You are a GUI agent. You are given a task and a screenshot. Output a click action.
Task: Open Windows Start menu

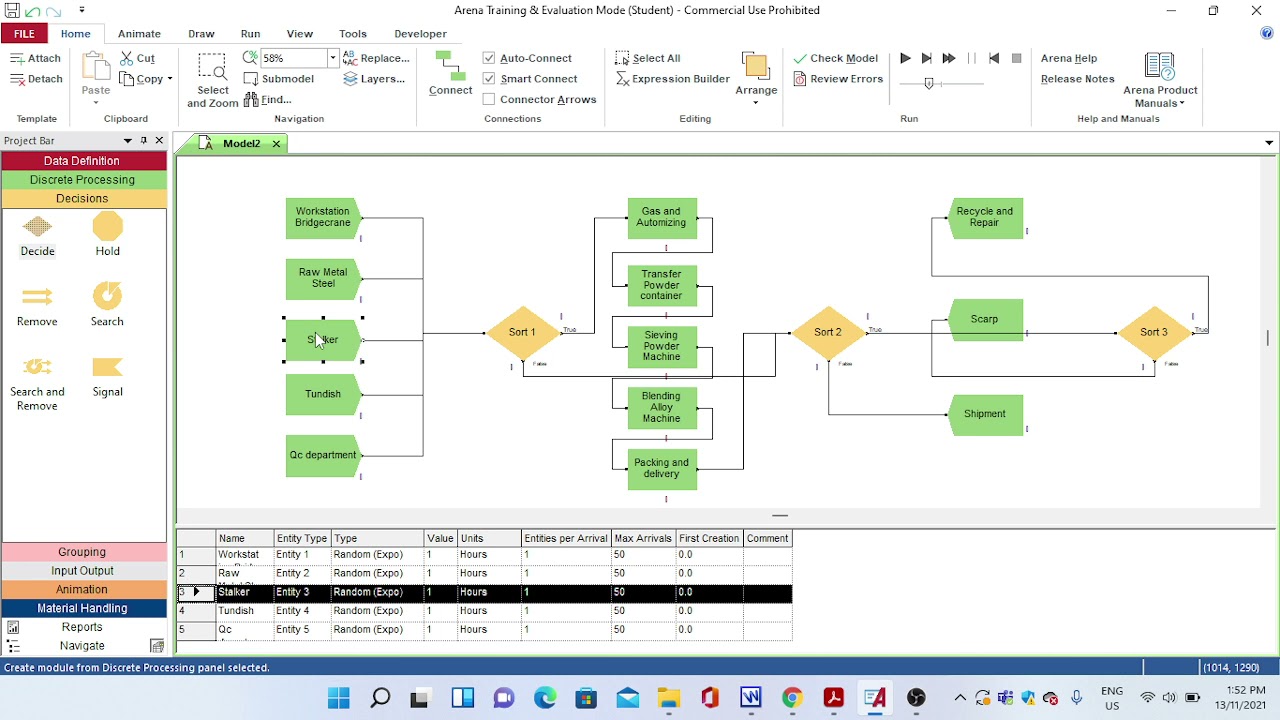pyautogui.click(x=338, y=697)
